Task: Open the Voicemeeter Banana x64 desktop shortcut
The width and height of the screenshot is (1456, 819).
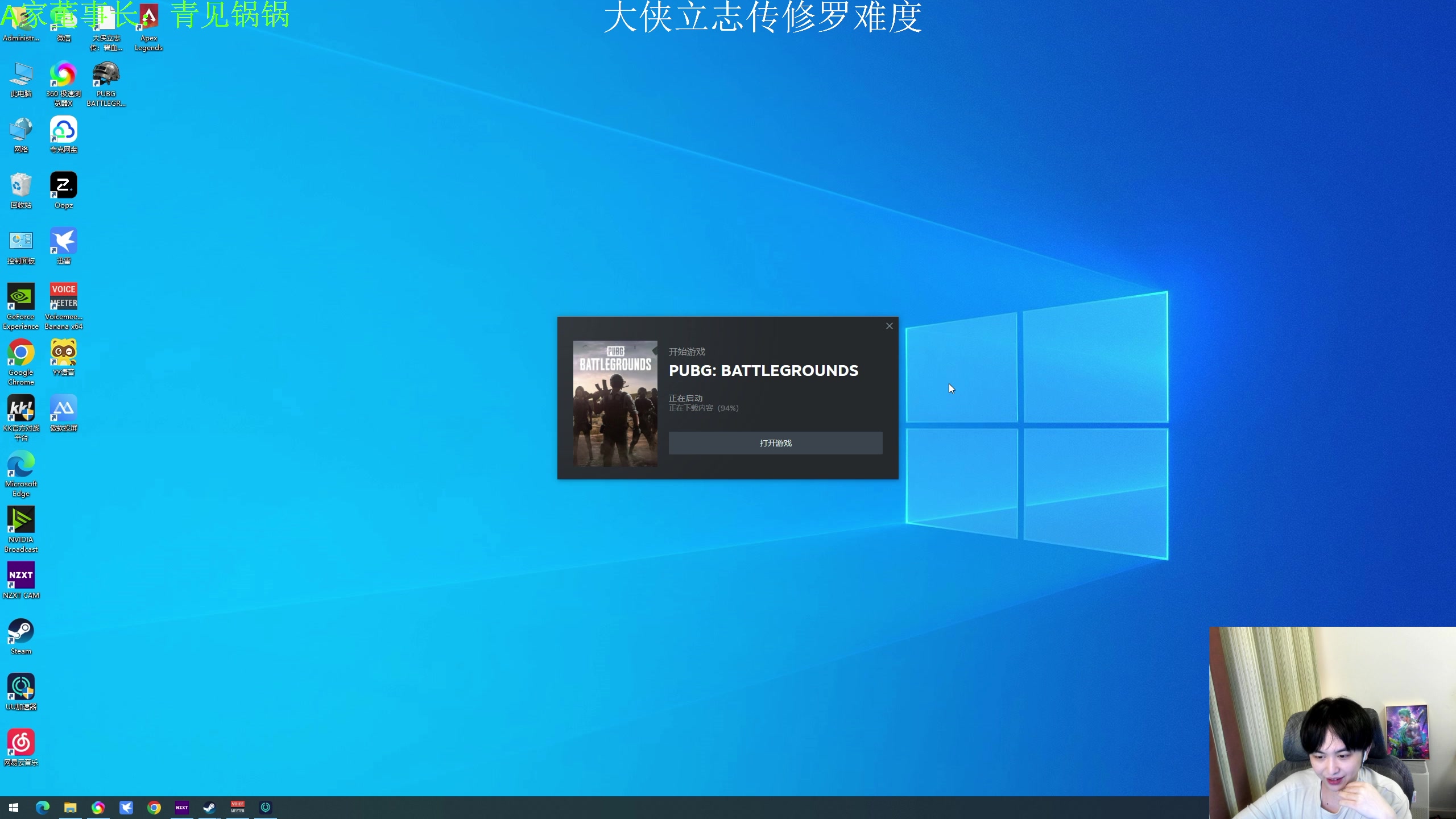Action: pos(64,307)
